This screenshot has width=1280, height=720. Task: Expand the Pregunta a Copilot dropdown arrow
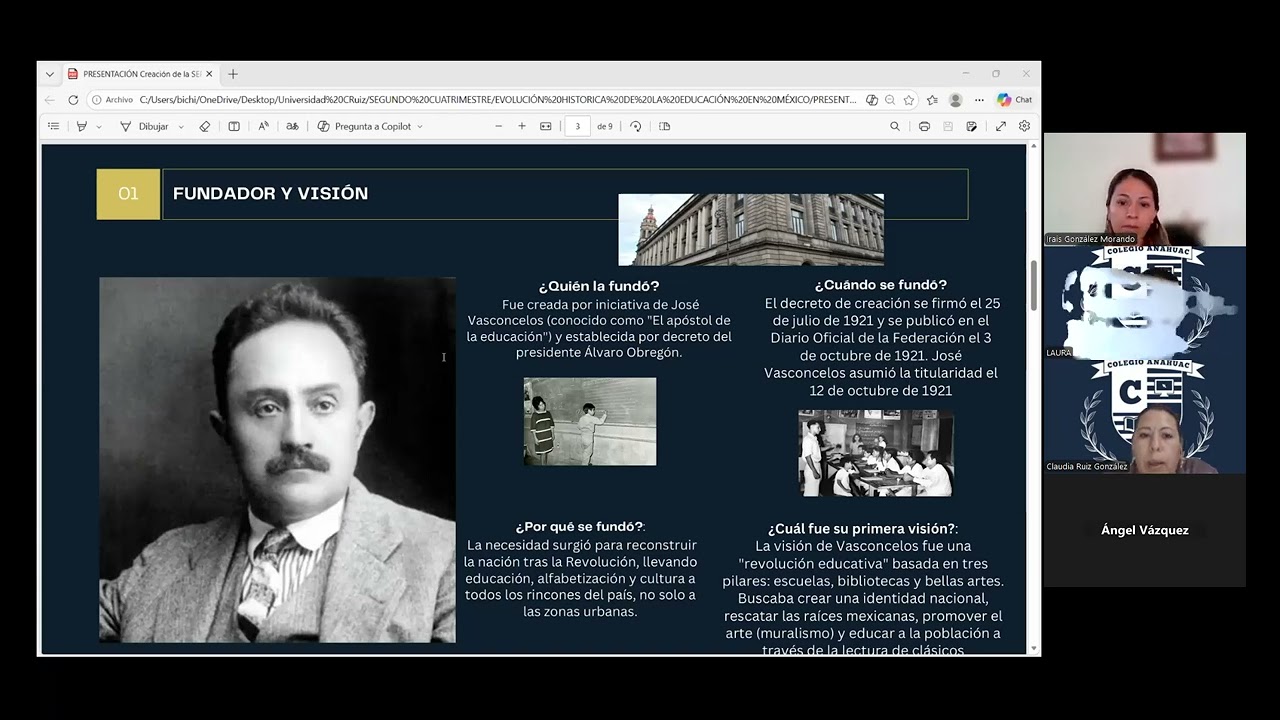pos(420,127)
